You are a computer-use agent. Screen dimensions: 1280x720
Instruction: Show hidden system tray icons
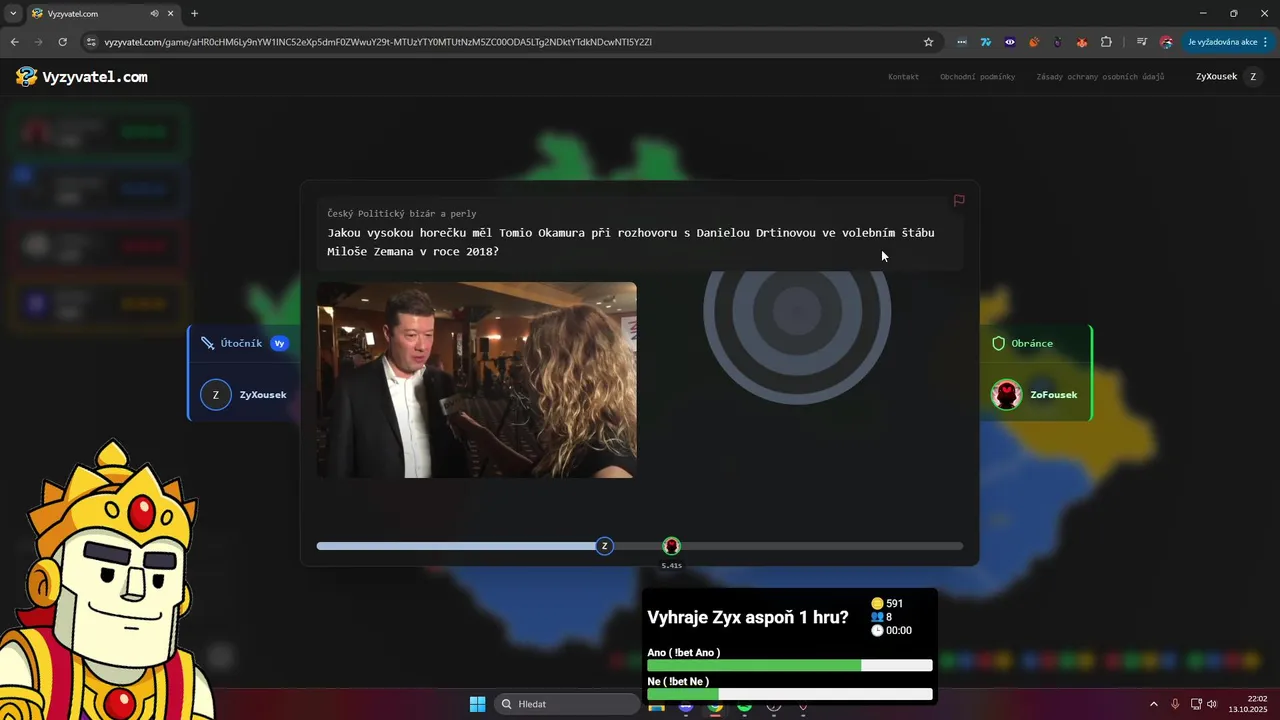tap(1153, 704)
